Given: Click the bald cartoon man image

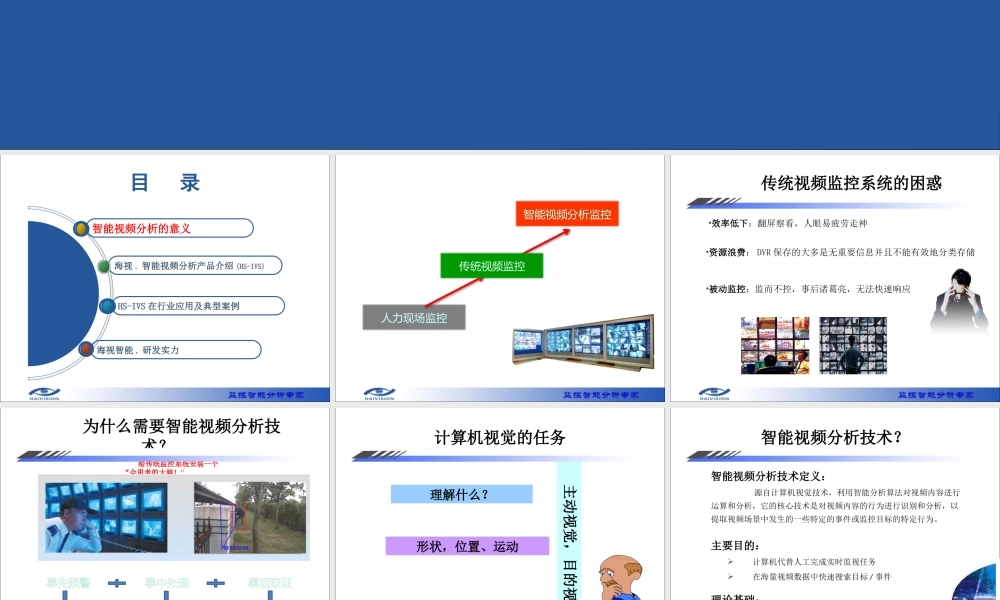Looking at the screenshot, I should click(x=621, y=578).
